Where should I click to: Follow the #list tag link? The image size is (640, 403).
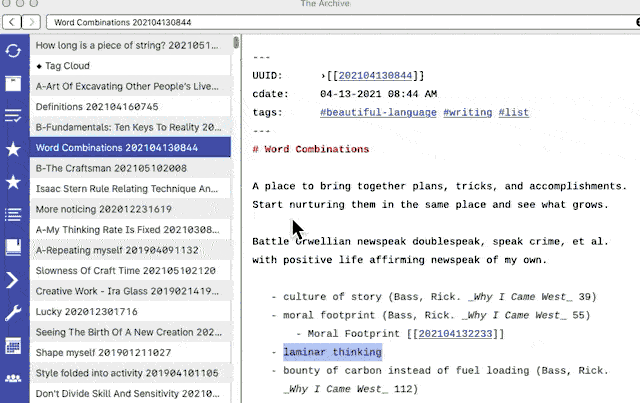513,112
